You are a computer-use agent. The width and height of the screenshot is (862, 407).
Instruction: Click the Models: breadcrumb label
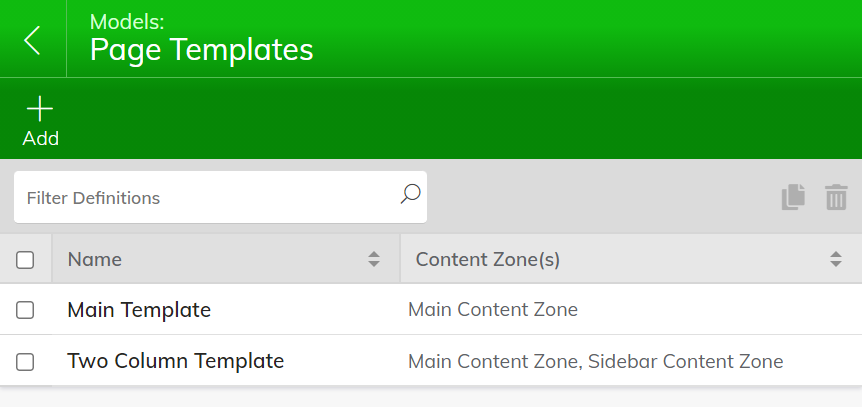pyautogui.click(x=127, y=22)
